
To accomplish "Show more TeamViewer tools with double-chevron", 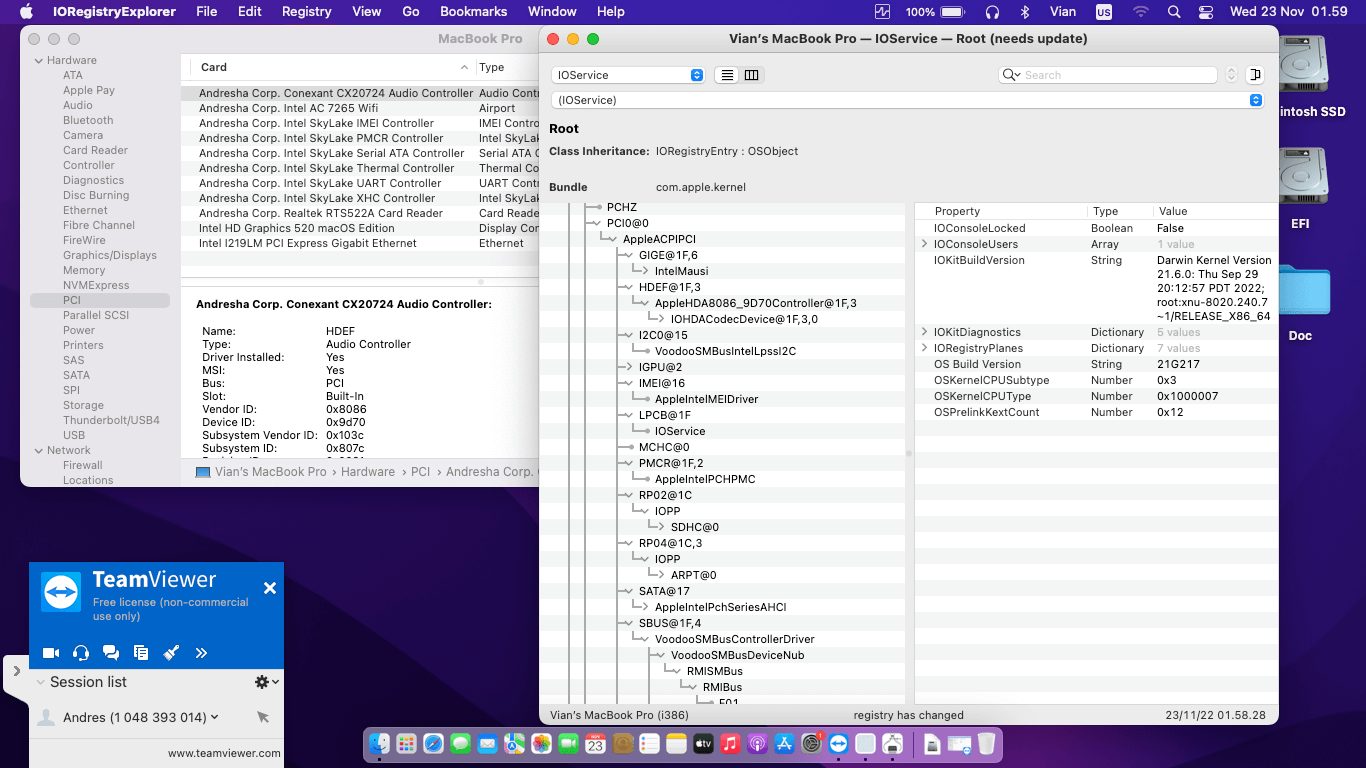I will click(201, 653).
